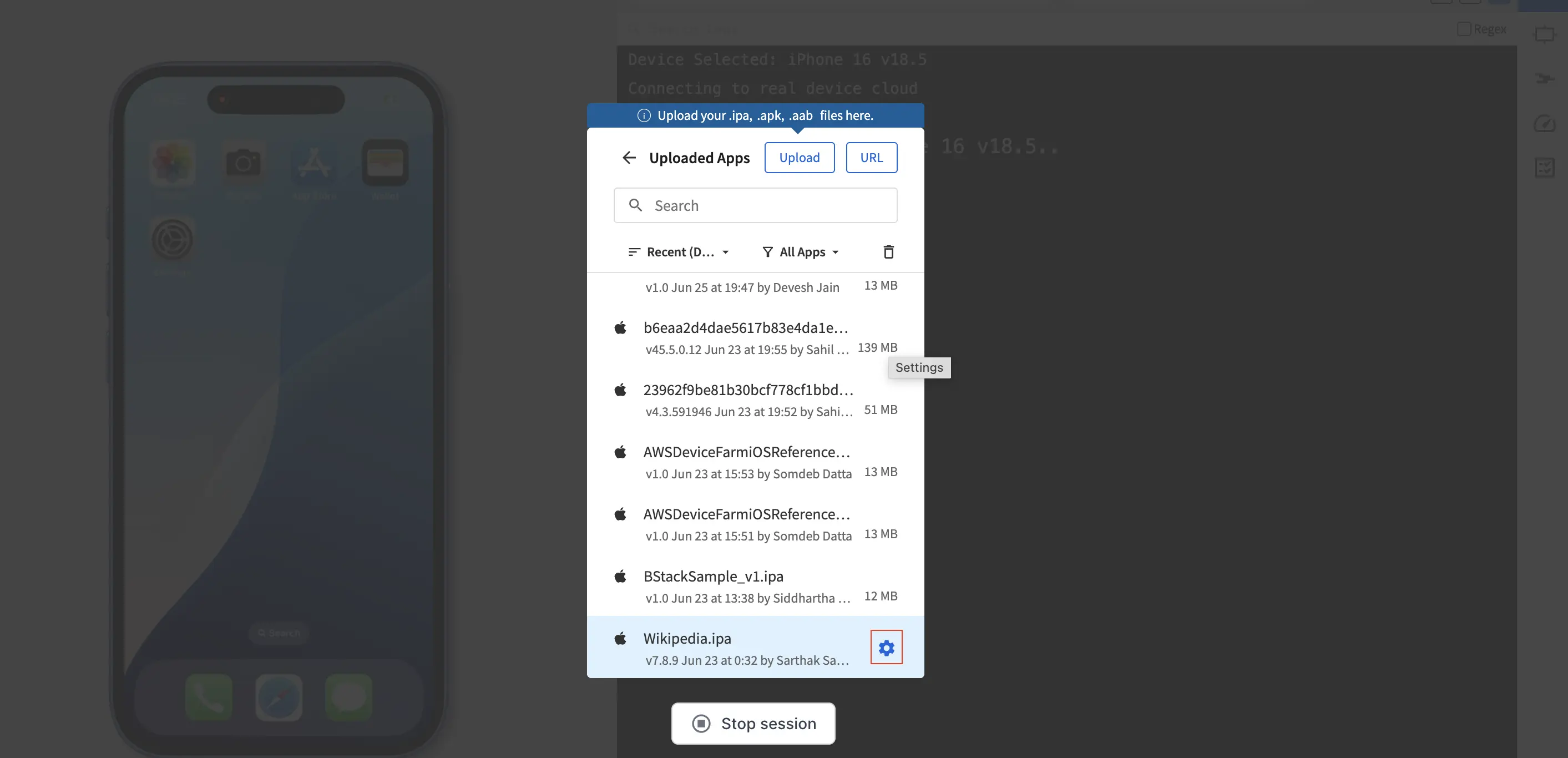
Task: Select AWSDeviceFarmiOSReference uploaded at 15:51
Action: pos(755,524)
